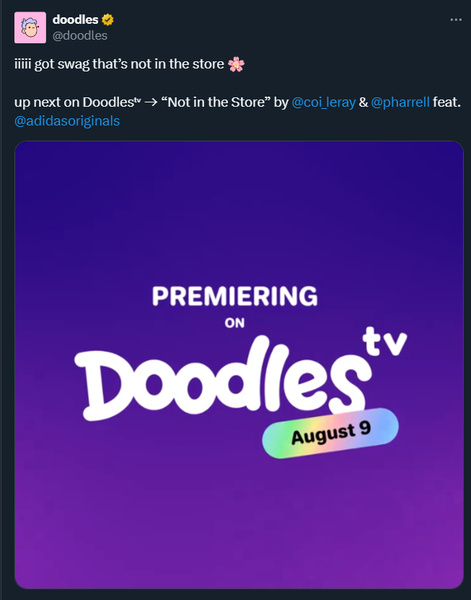Click the small tv superscript after Doodles
Viewport: 471px width, 600px height.
coord(137,101)
